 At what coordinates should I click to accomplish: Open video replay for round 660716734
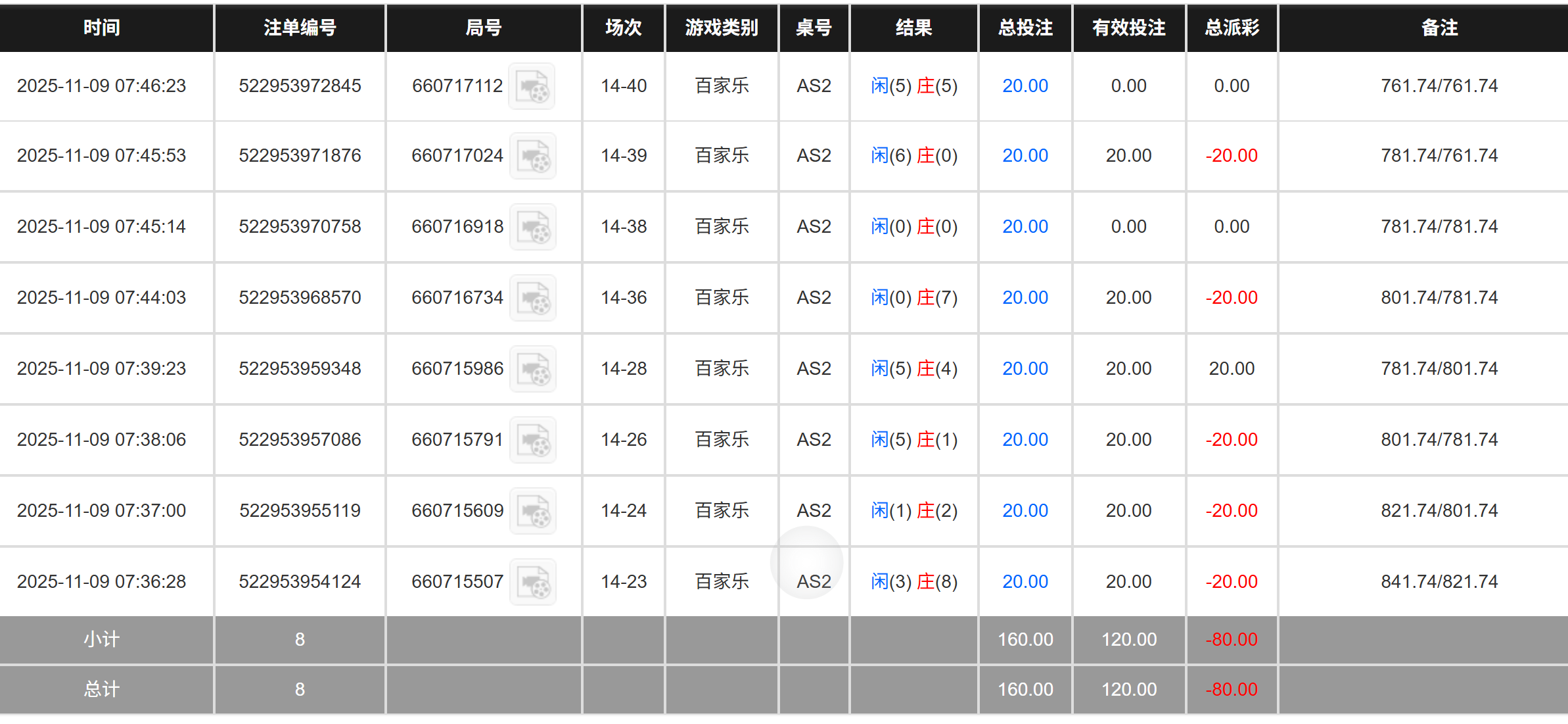pos(532,297)
